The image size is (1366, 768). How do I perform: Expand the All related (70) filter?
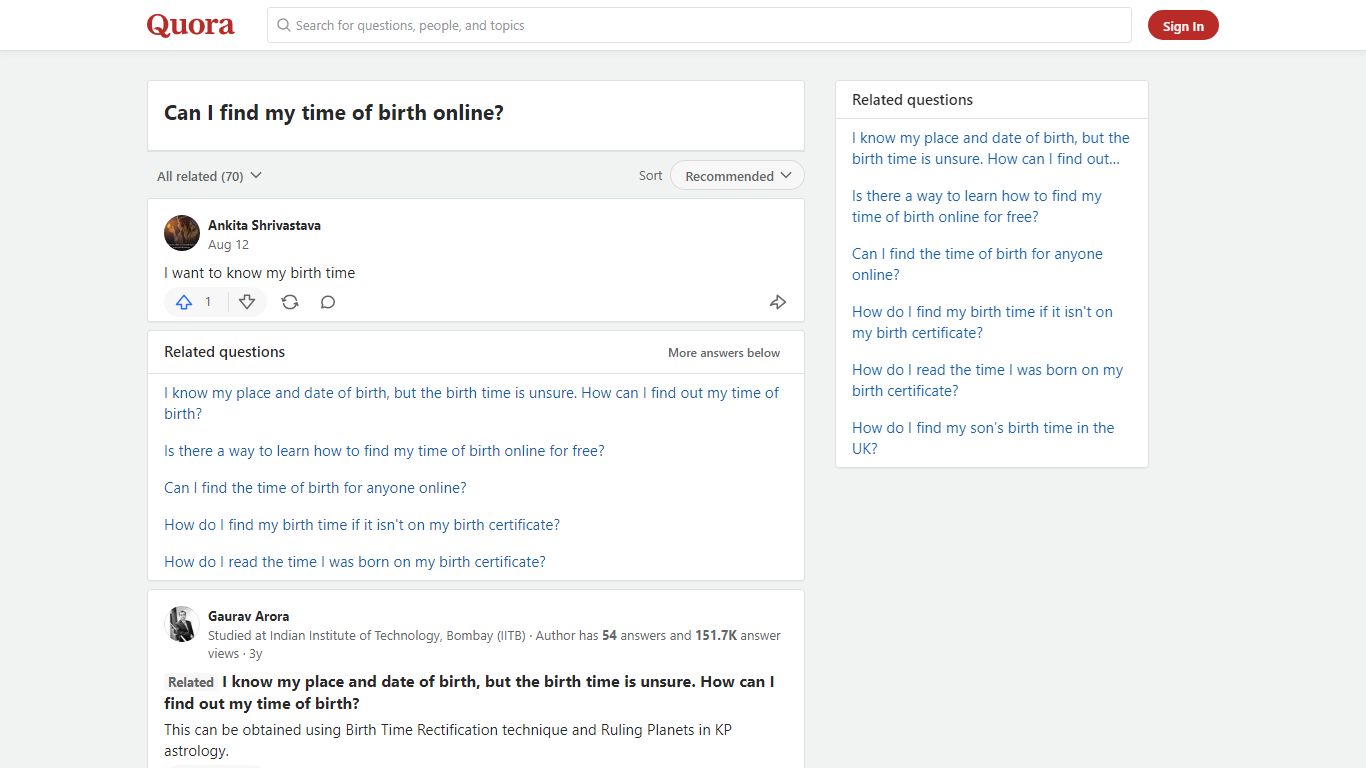pyautogui.click(x=209, y=176)
